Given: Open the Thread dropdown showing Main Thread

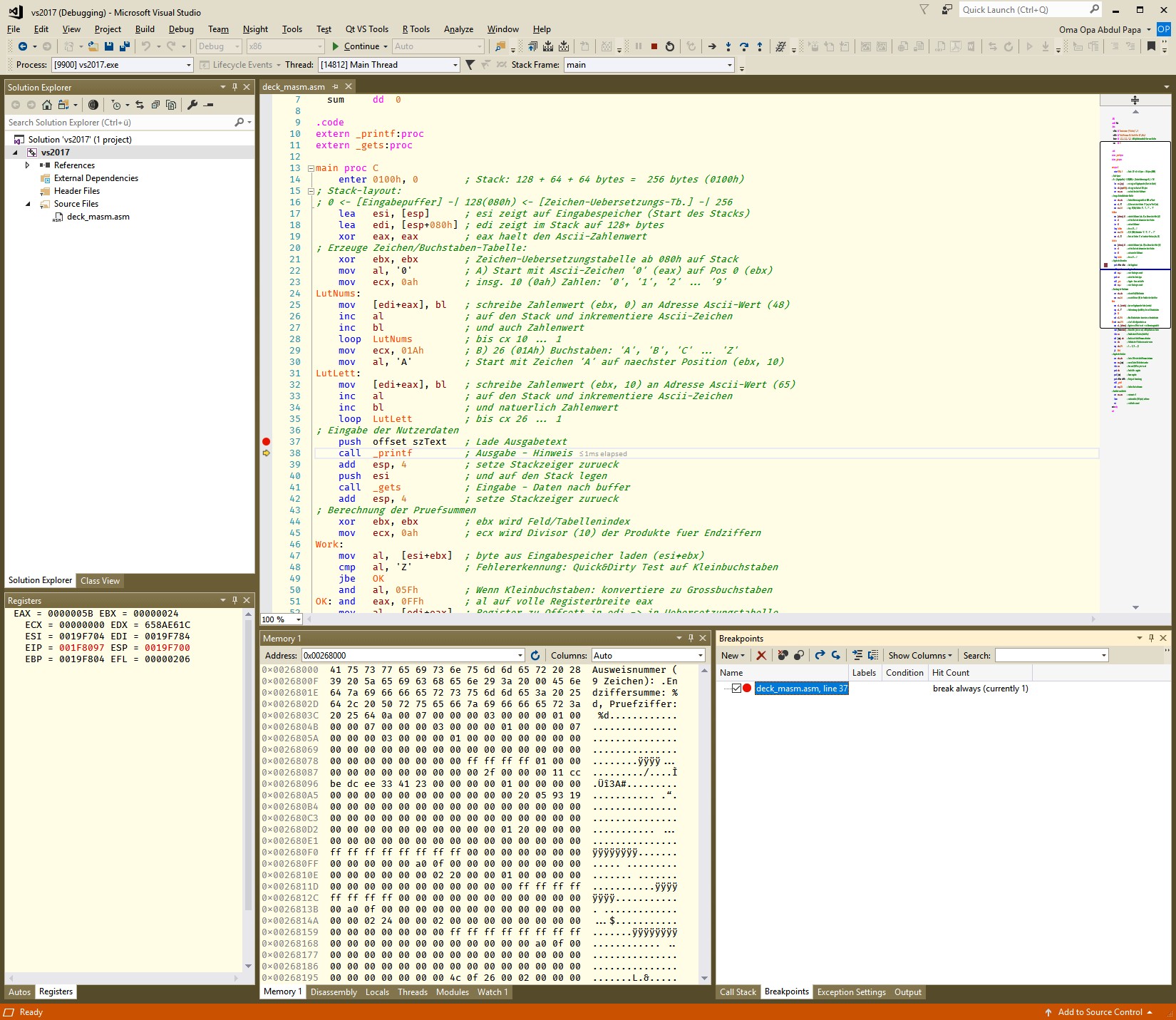Looking at the screenshot, I should 388,65.
